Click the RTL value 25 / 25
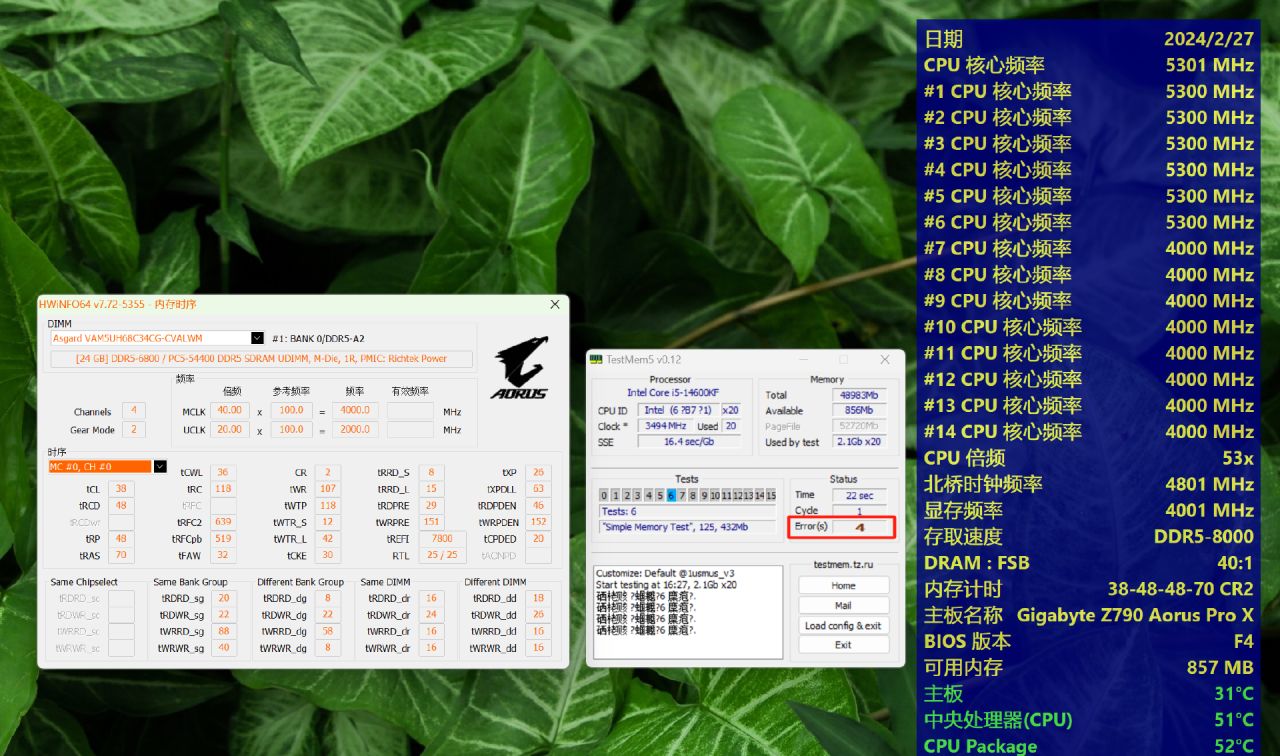Viewport: 1280px width, 756px height. pyautogui.click(x=442, y=556)
